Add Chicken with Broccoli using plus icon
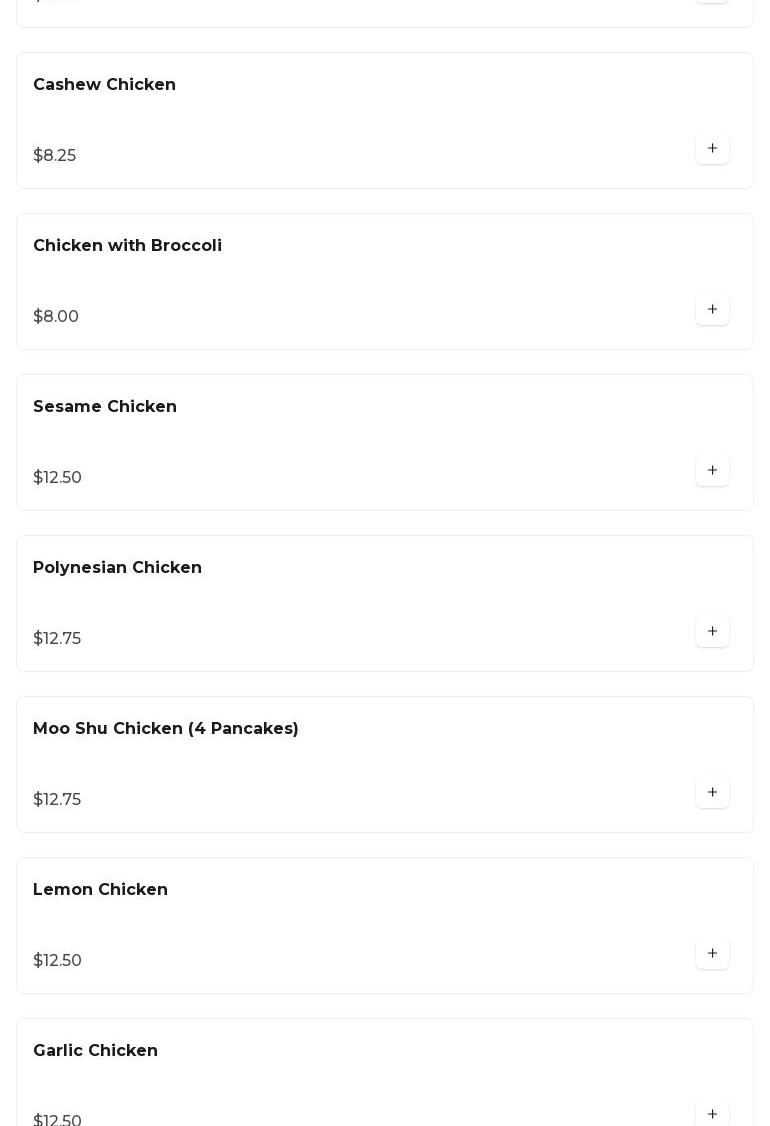 [712, 309]
